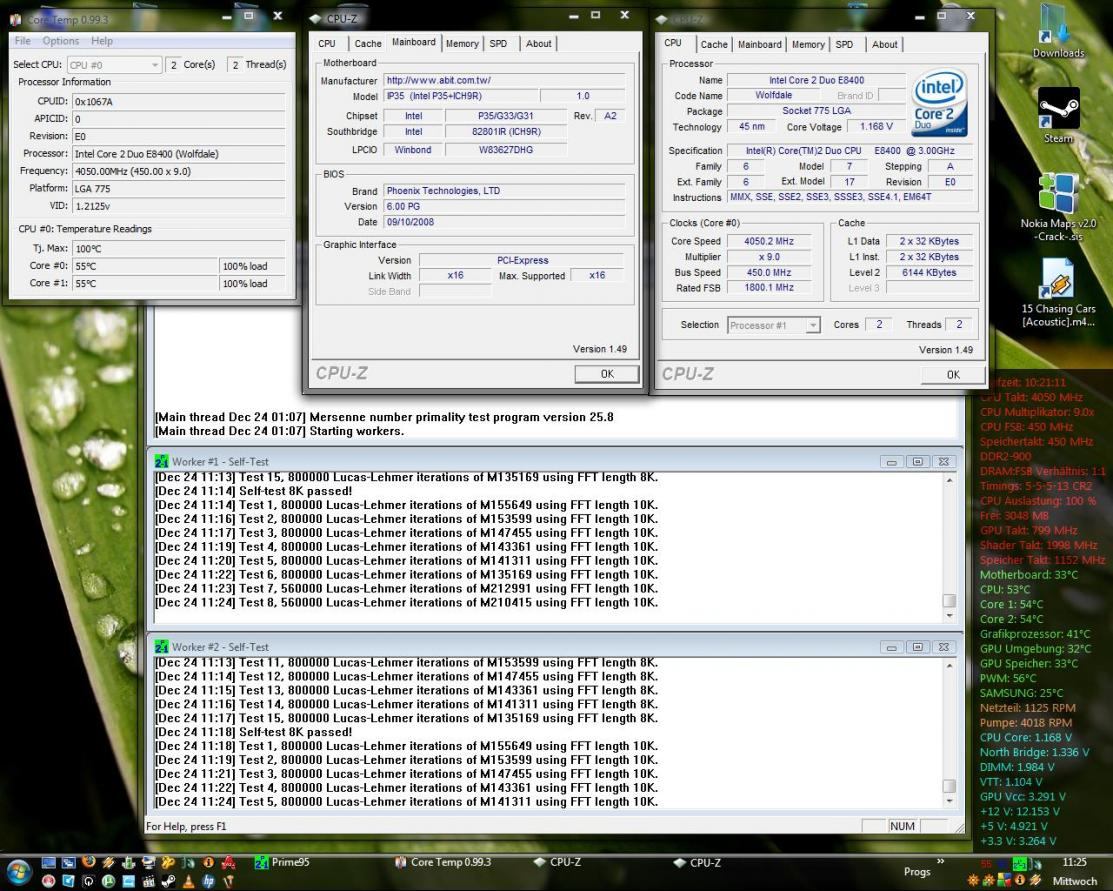Image resolution: width=1113 pixels, height=891 pixels.
Task: Click Core Temp title bar icon
Action: [x=16, y=19]
